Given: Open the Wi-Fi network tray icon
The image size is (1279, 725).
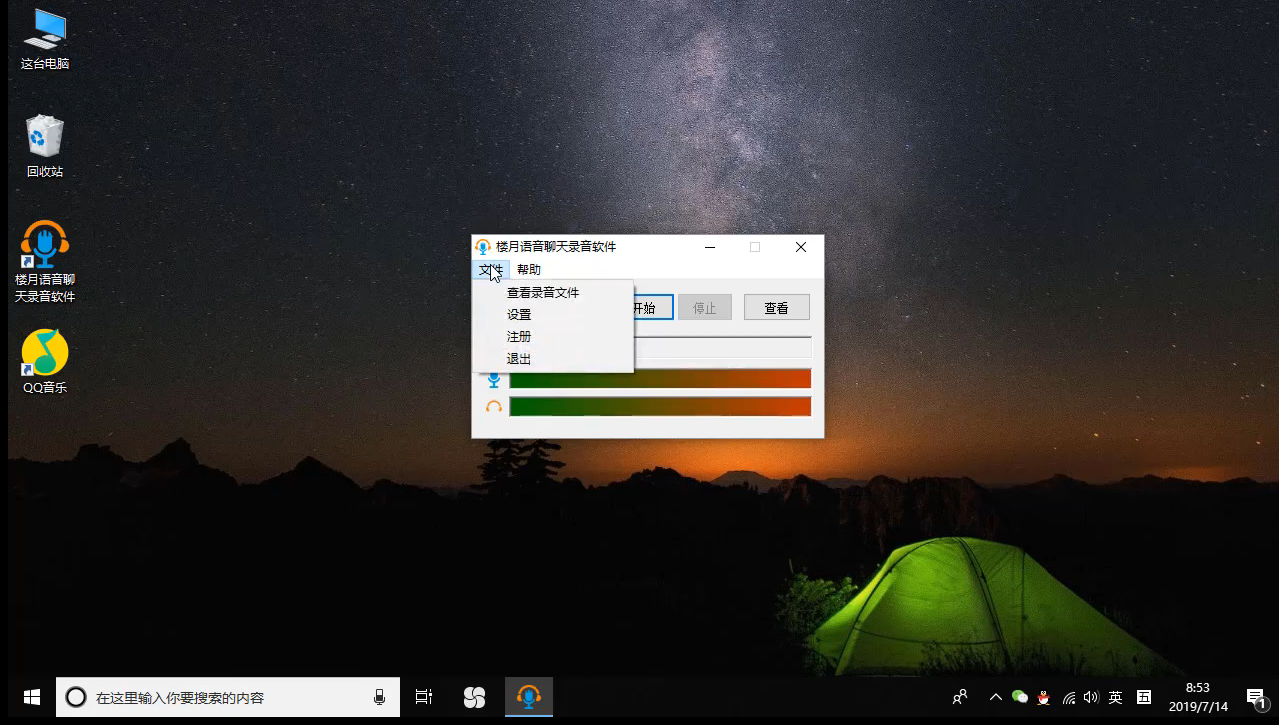Looking at the screenshot, I should pos(1068,697).
